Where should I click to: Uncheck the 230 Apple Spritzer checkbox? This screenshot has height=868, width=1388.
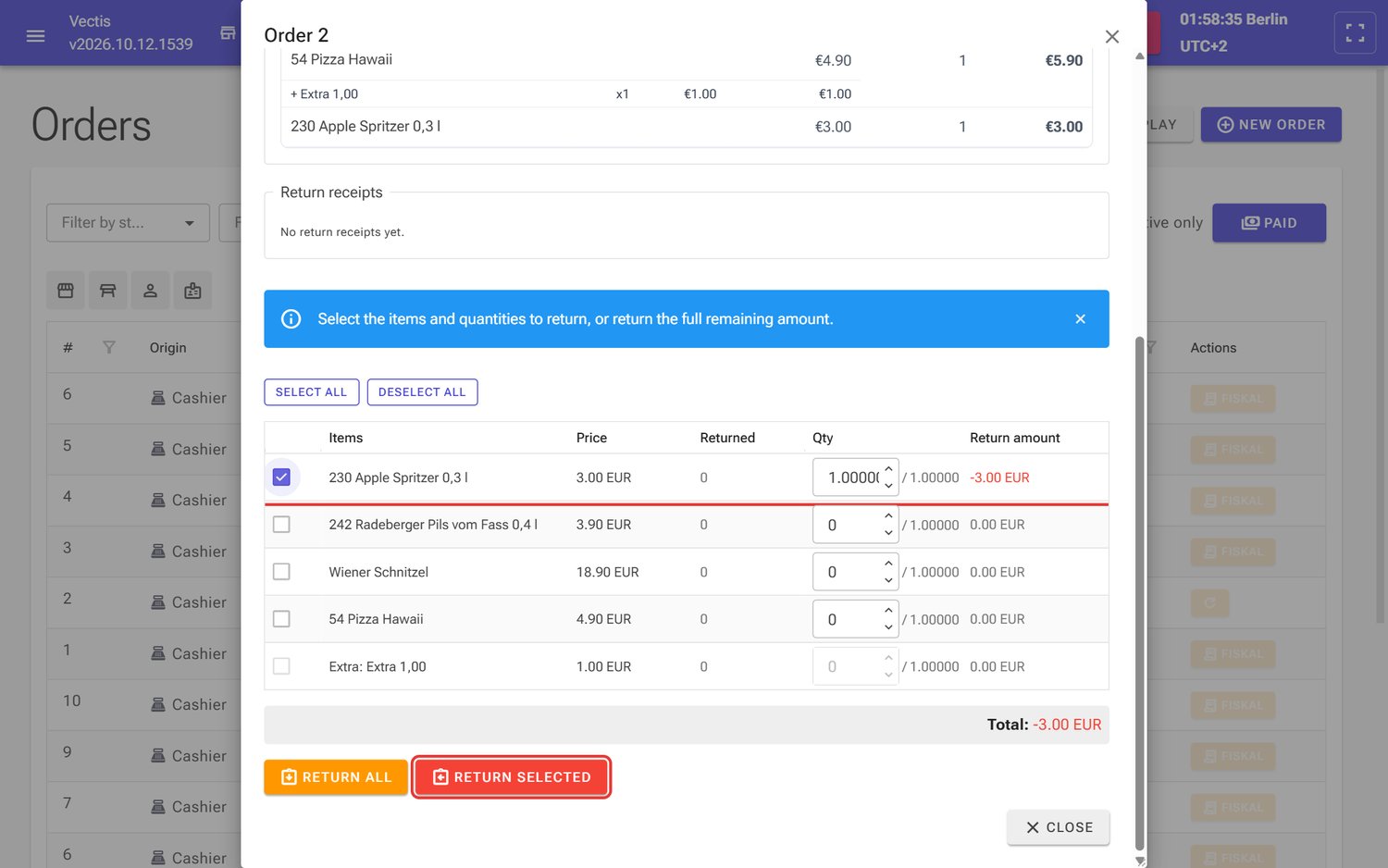(282, 477)
